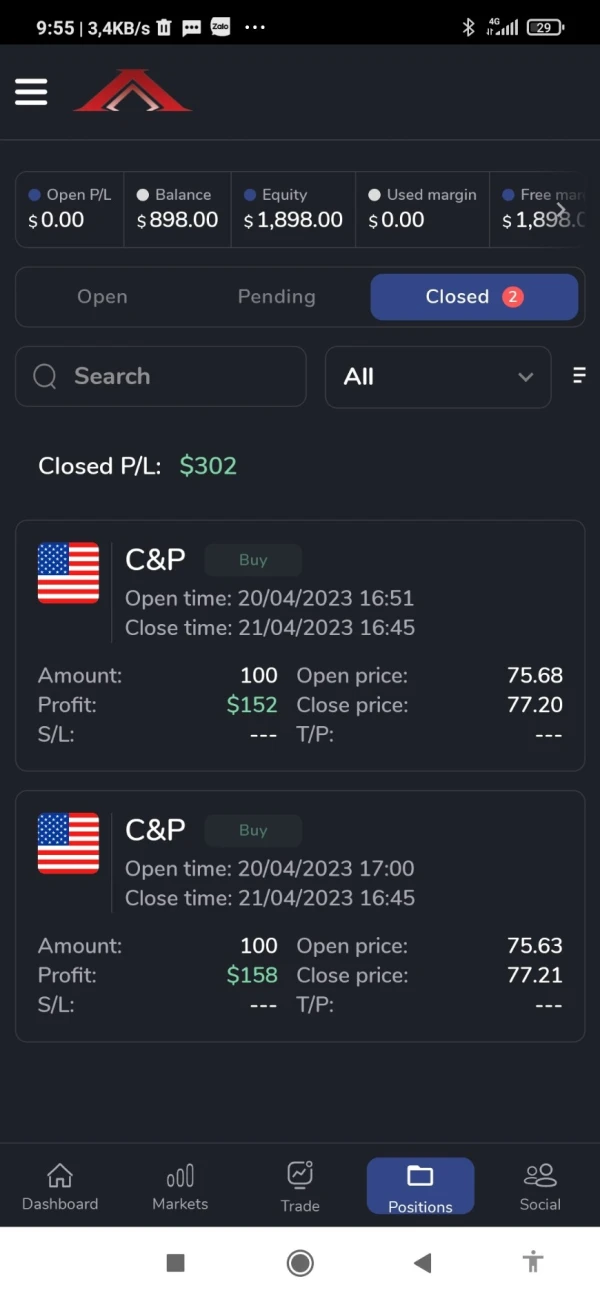Expand the All filter dropdown

(438, 377)
